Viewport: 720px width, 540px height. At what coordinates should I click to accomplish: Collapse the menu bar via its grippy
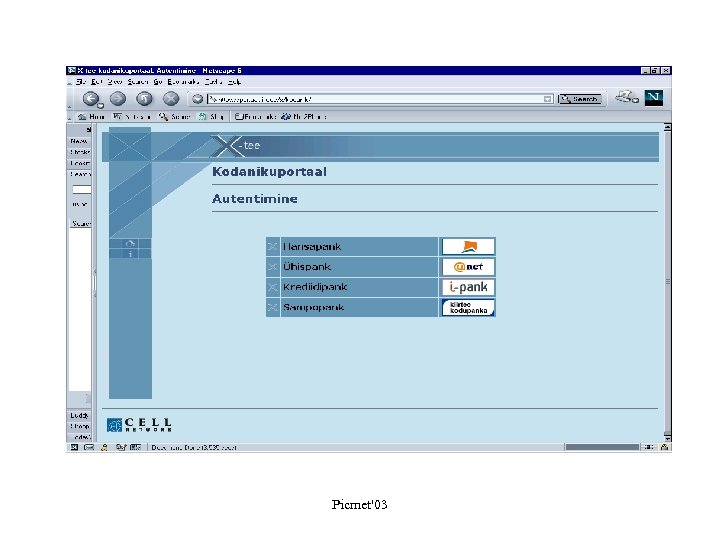pos(69,82)
